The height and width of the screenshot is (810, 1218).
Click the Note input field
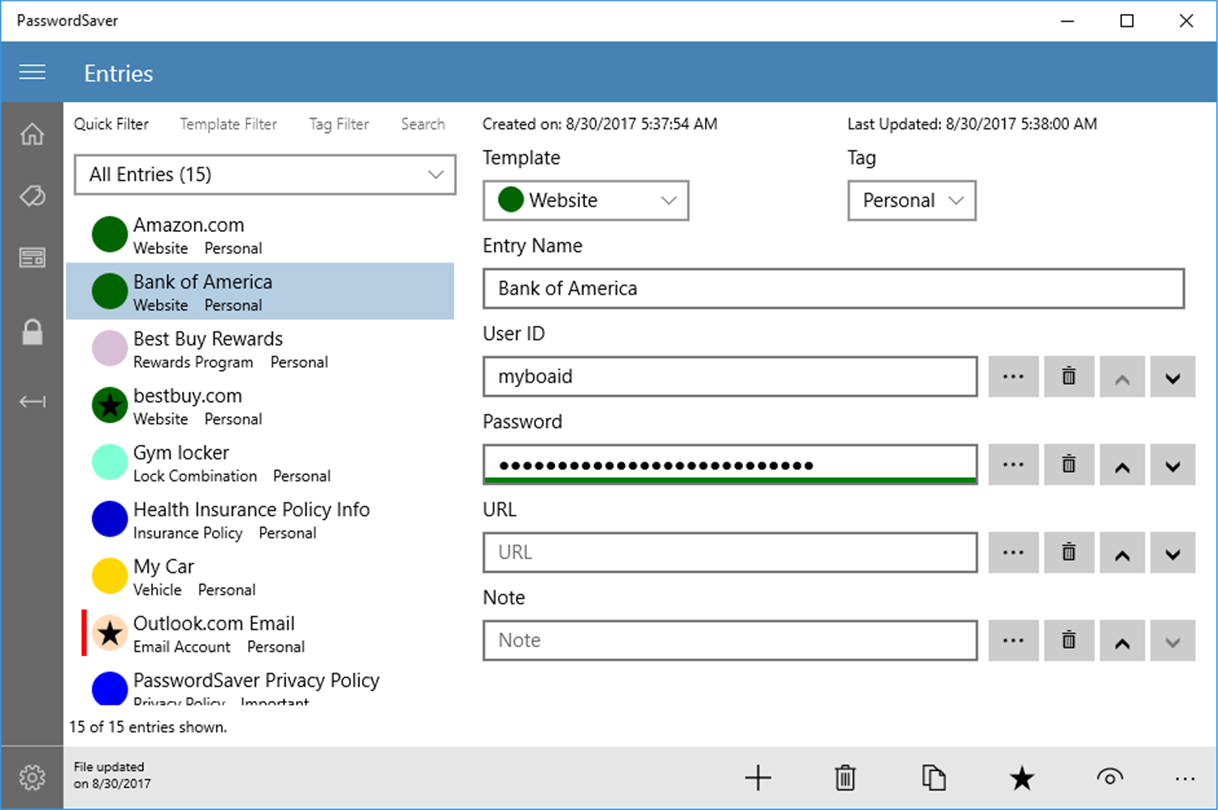[x=730, y=641]
